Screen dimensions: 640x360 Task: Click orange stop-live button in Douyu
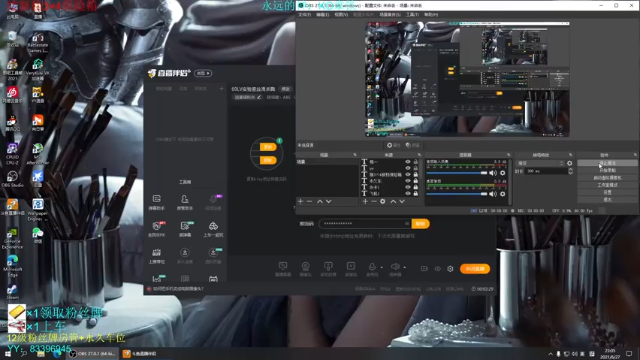coord(475,269)
